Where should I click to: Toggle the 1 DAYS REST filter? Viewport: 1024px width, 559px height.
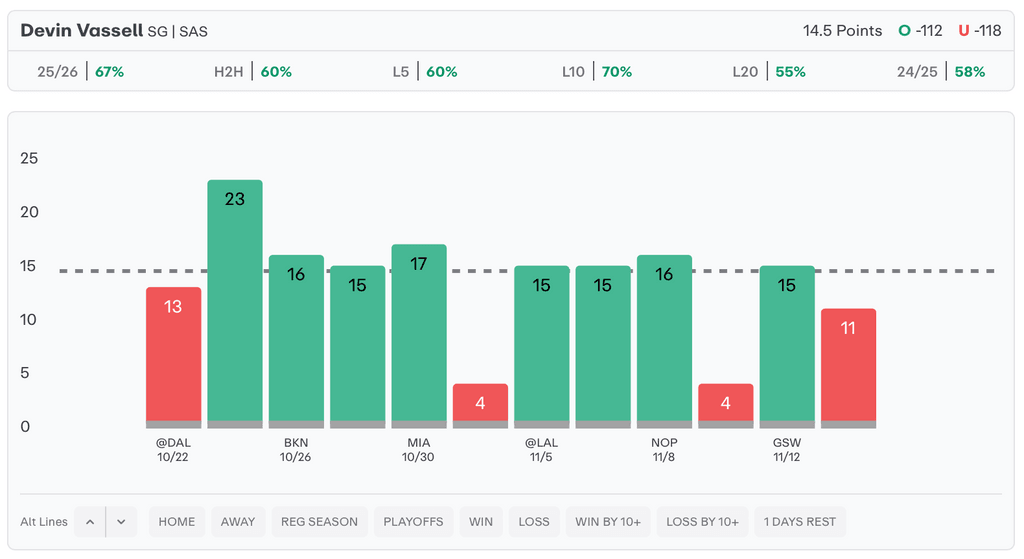[x=800, y=522]
